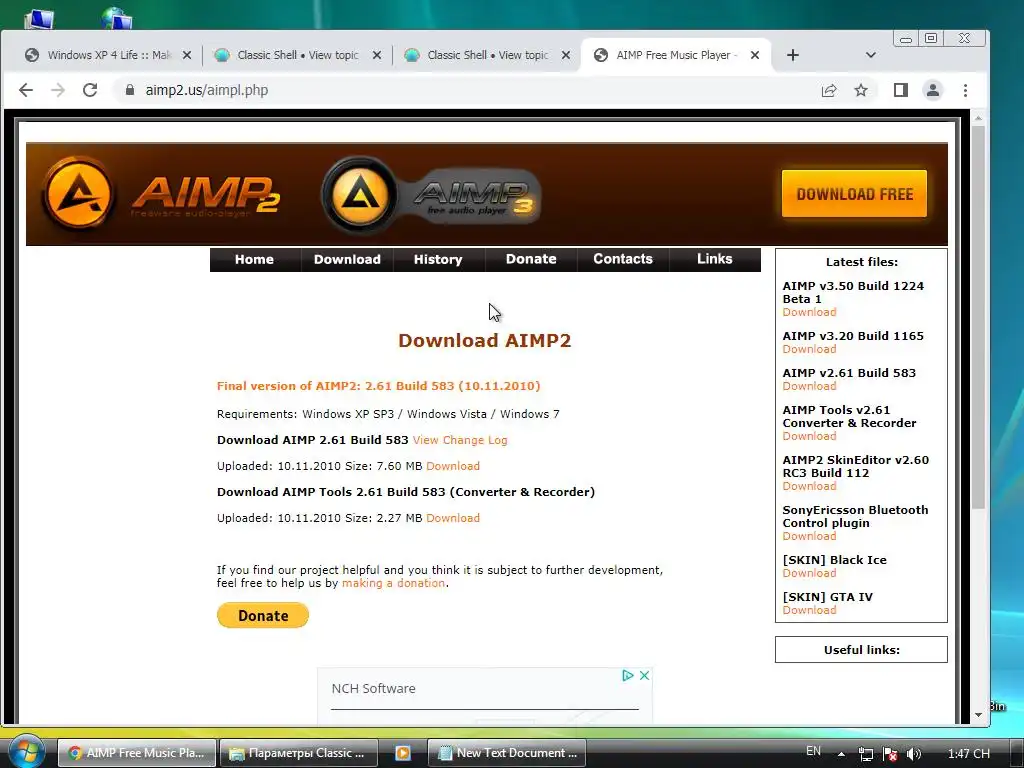Open the media player taskbar icon
Image resolution: width=1024 pixels, height=768 pixels.
[x=403, y=753]
